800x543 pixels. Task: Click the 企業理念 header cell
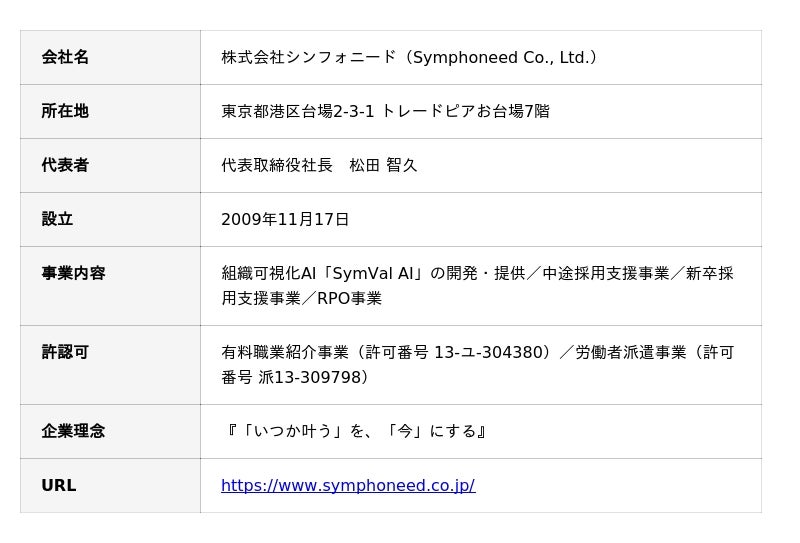point(110,431)
